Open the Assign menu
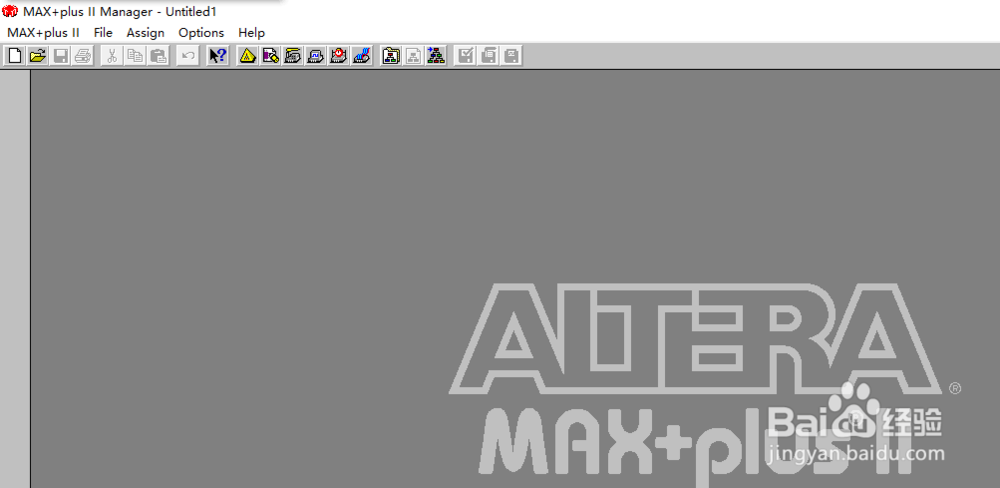Image resolution: width=1000 pixels, height=488 pixels. pos(145,33)
